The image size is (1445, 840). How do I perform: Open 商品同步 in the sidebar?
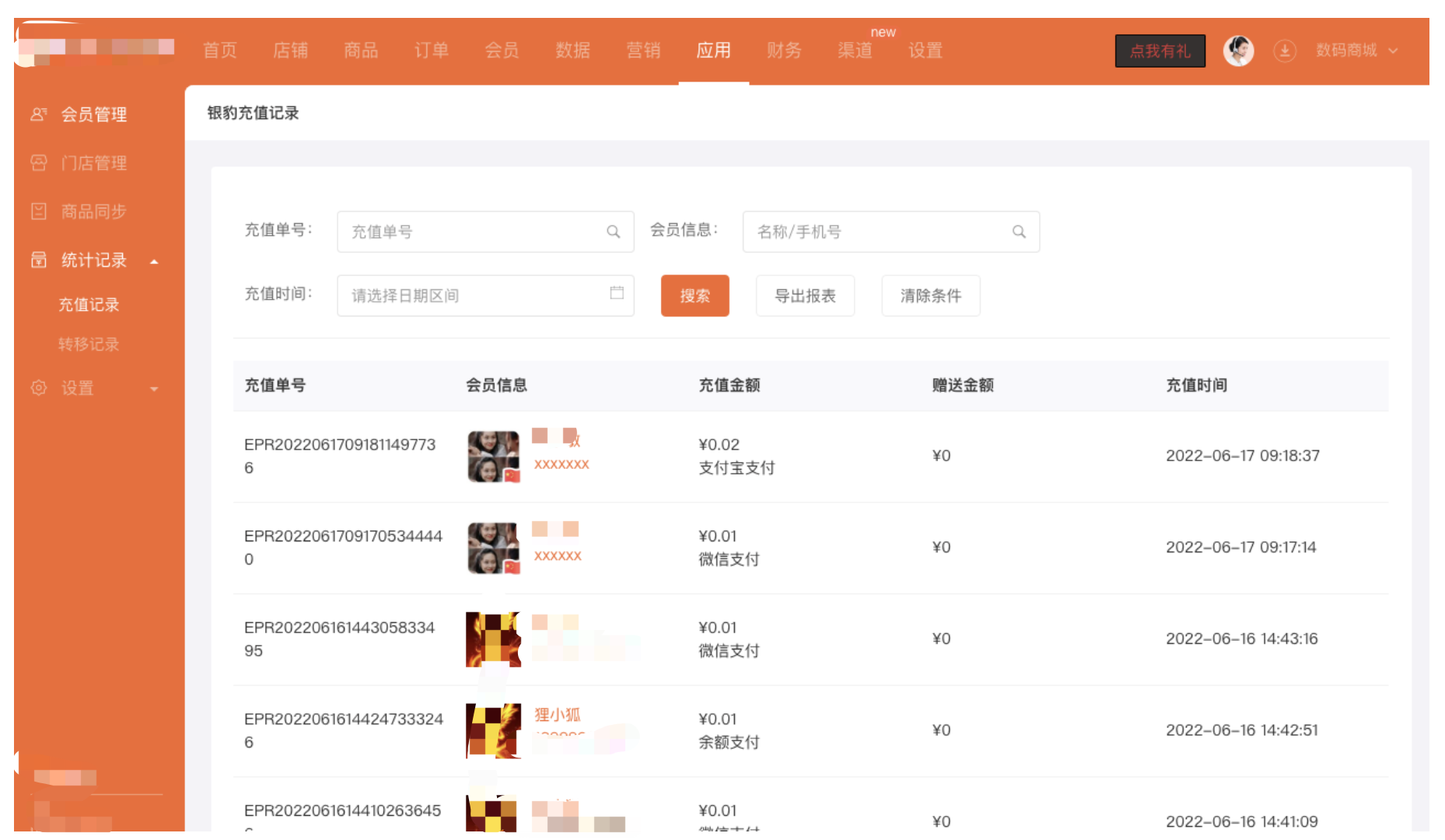93,211
